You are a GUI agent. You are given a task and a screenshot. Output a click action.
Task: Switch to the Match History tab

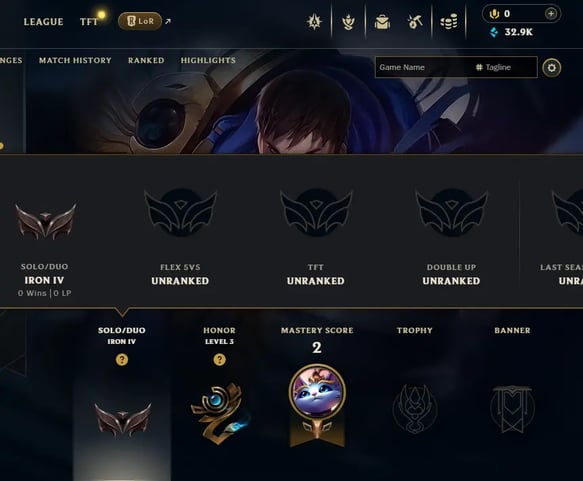(75, 60)
